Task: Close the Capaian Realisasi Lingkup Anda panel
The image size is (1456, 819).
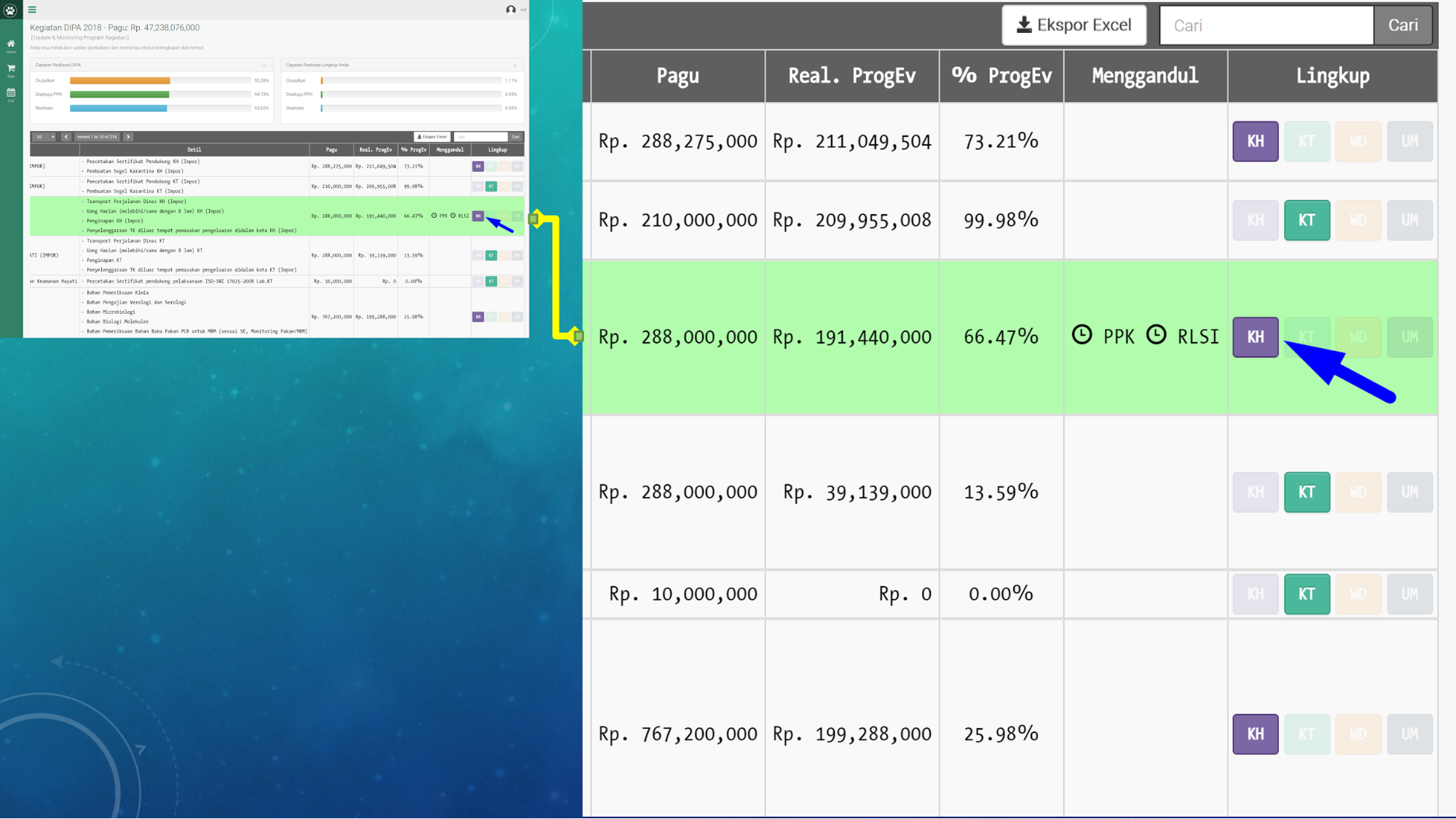Action: point(515,66)
